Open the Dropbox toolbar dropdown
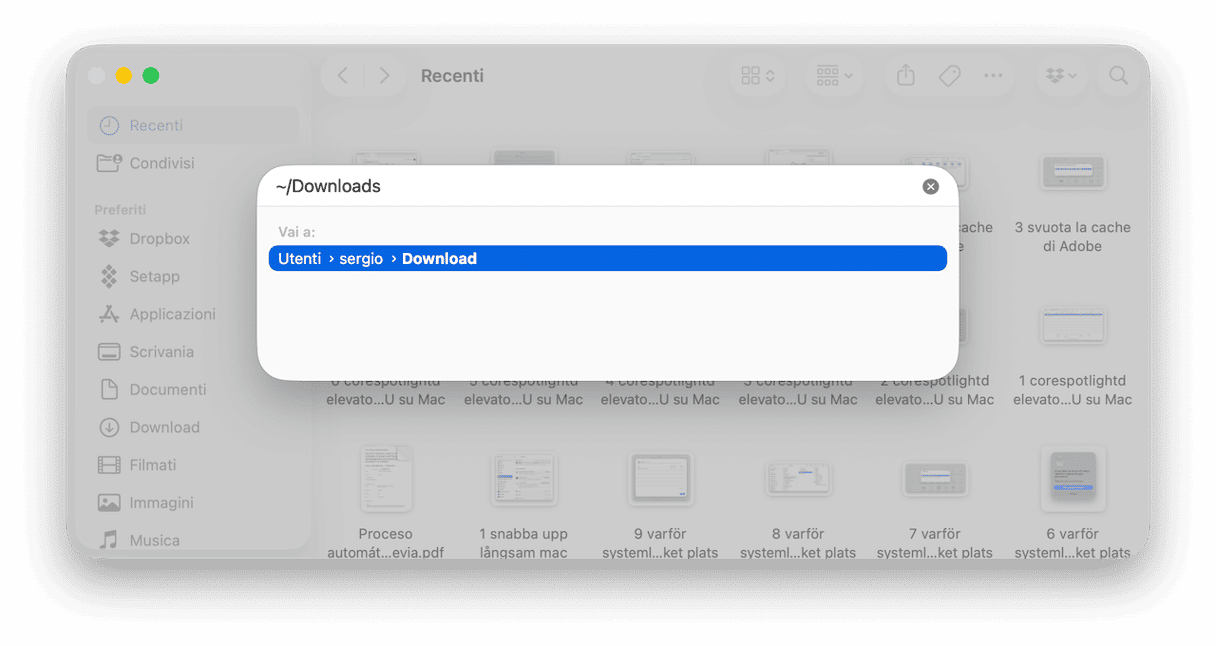 [1061, 76]
